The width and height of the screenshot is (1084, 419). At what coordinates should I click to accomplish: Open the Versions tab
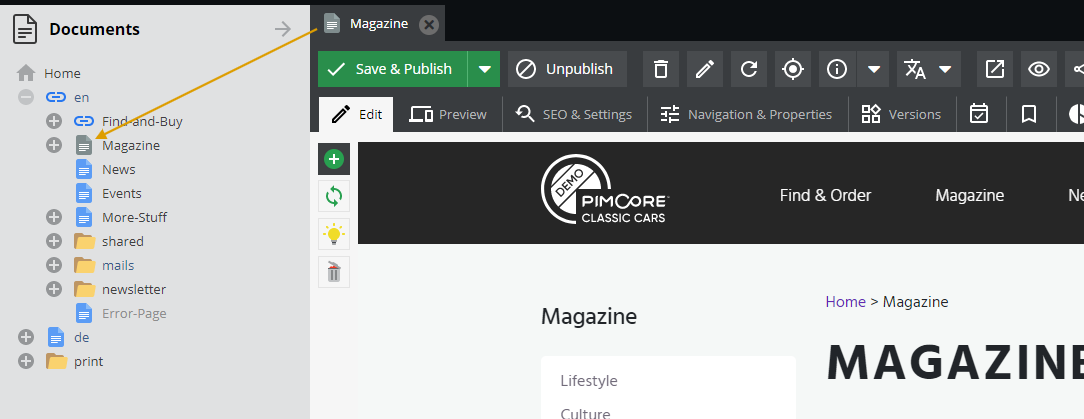pyautogui.click(x=901, y=114)
